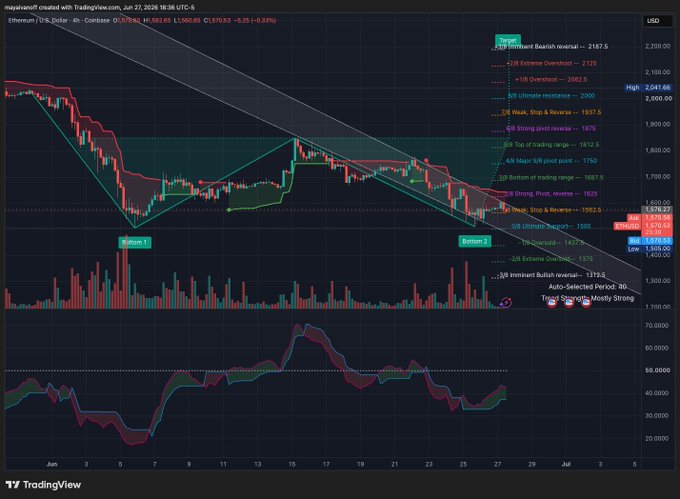
Task: Click the gray 1,576.27 price label
Action: [657, 209]
